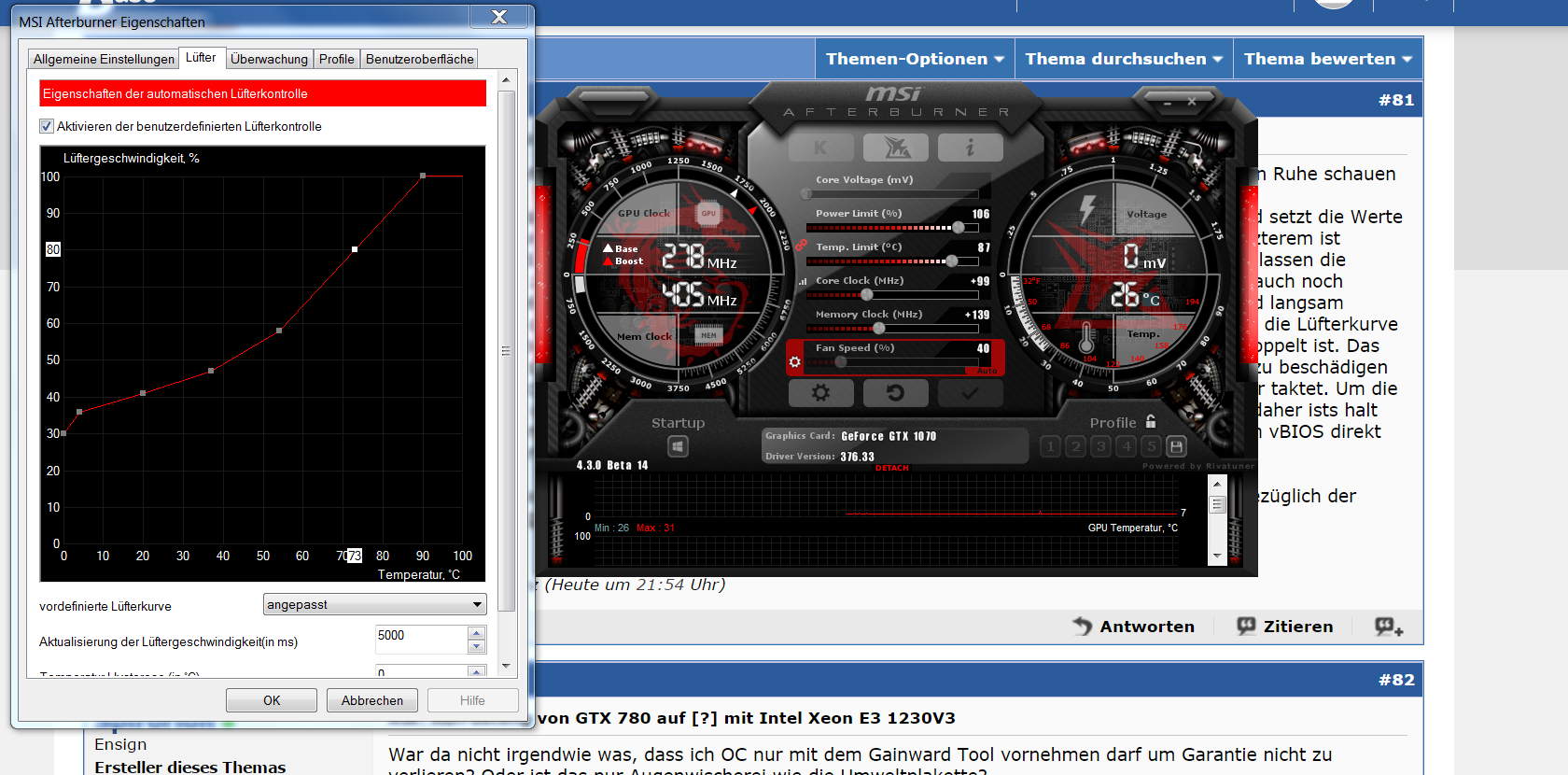Click the MSI jet logo button

click(896, 148)
